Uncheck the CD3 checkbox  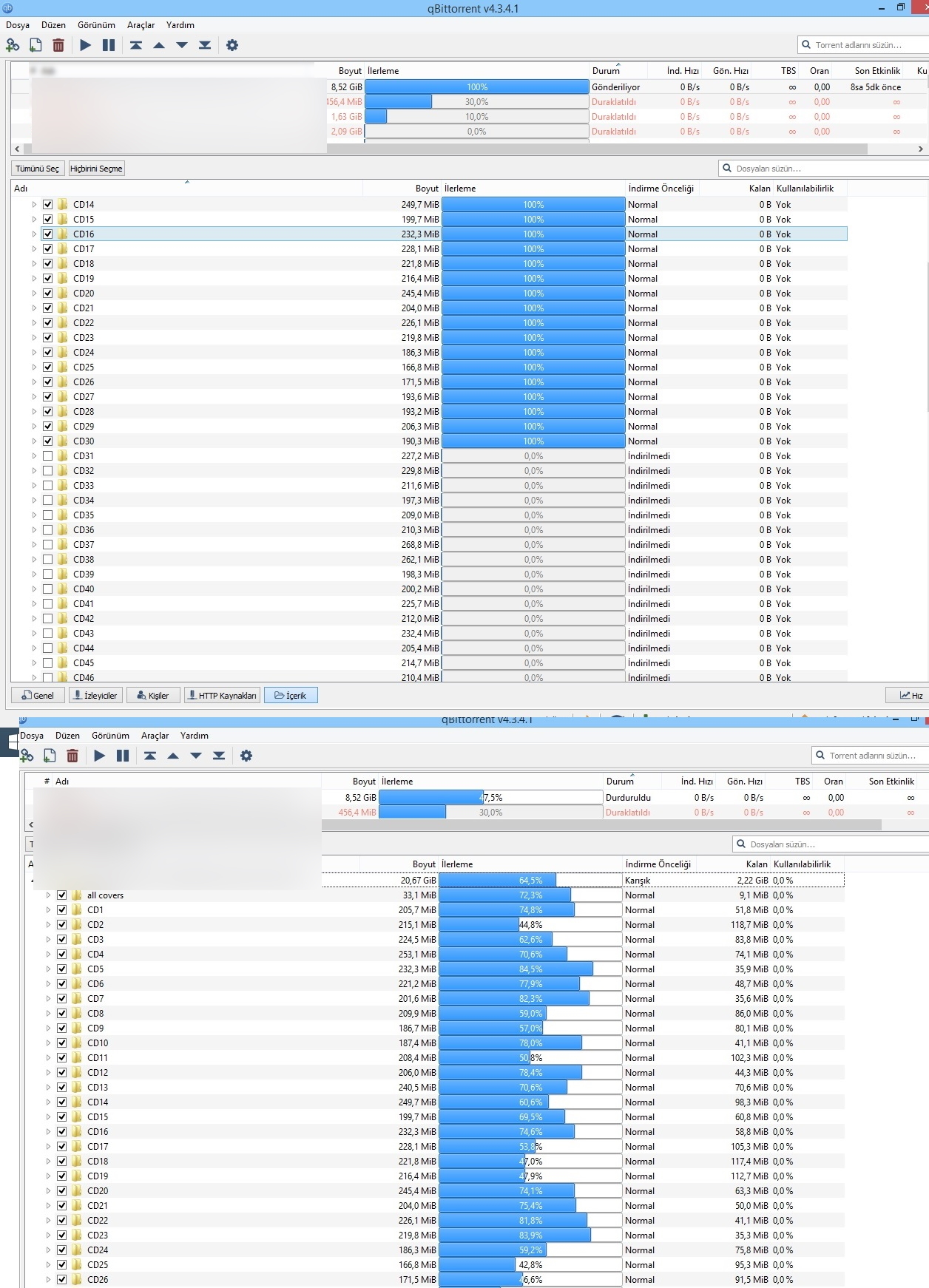coord(62,940)
